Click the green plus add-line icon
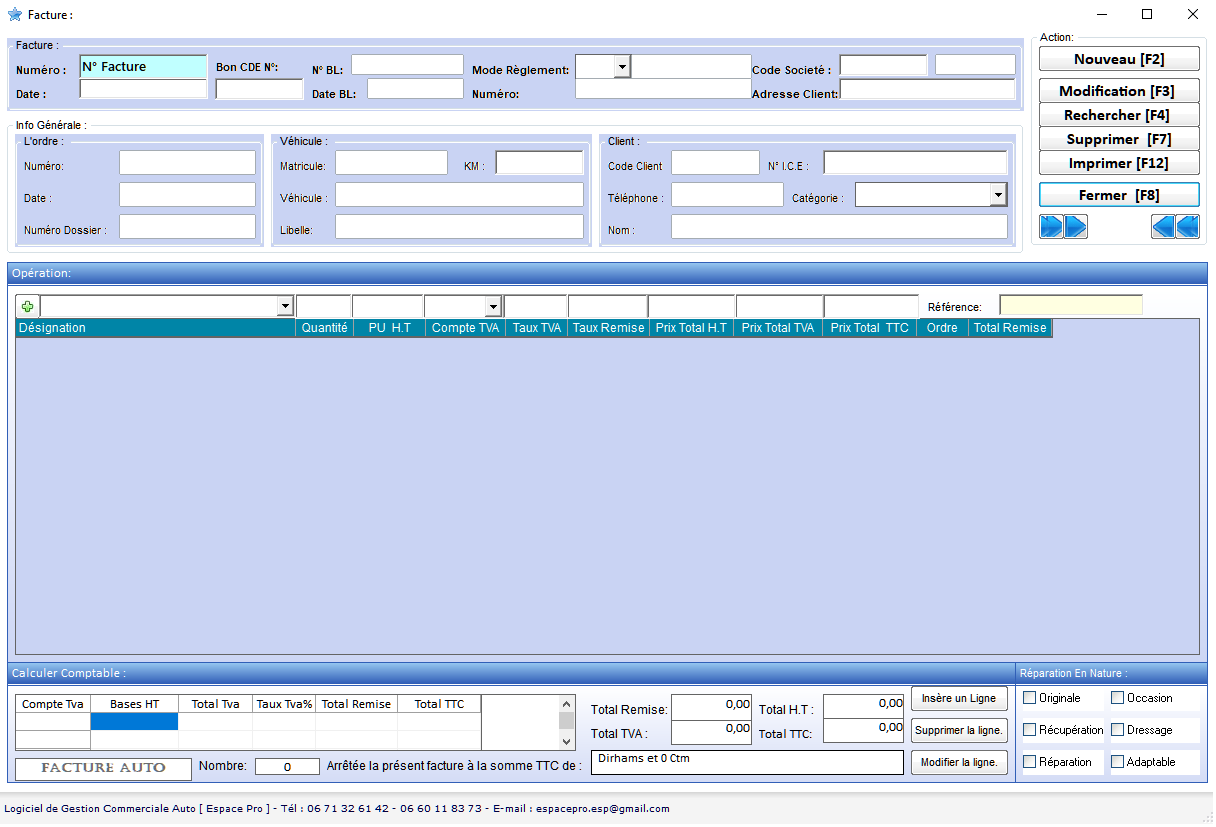 tap(27, 307)
